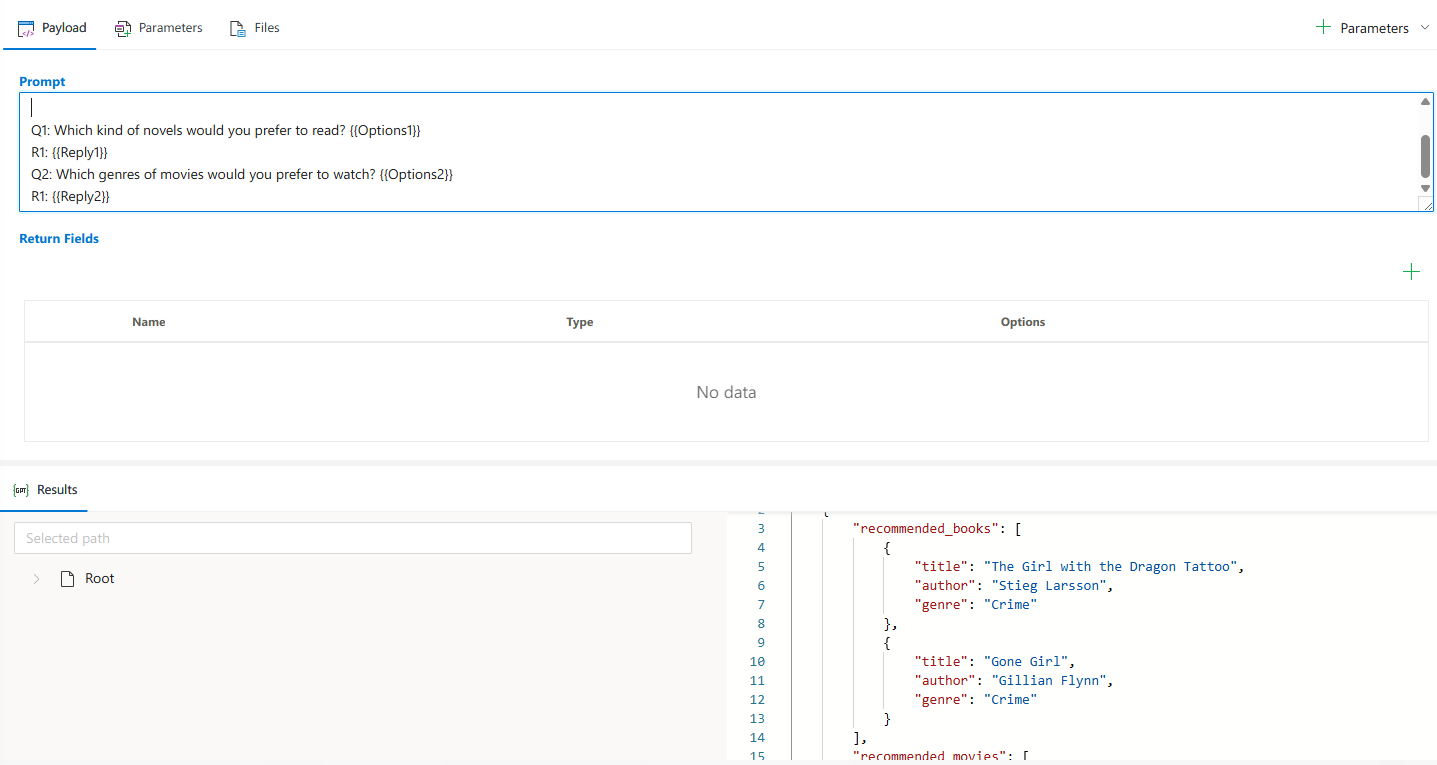
Task: Click the Q1 novels question line
Action: tap(226, 131)
